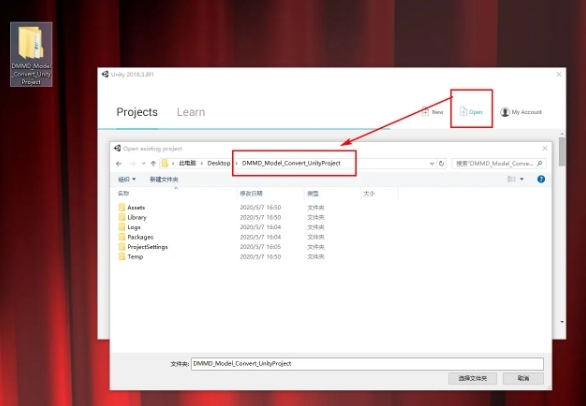This screenshot has height=406, width=586.
Task: Select the Temp folder
Action: click(x=135, y=257)
